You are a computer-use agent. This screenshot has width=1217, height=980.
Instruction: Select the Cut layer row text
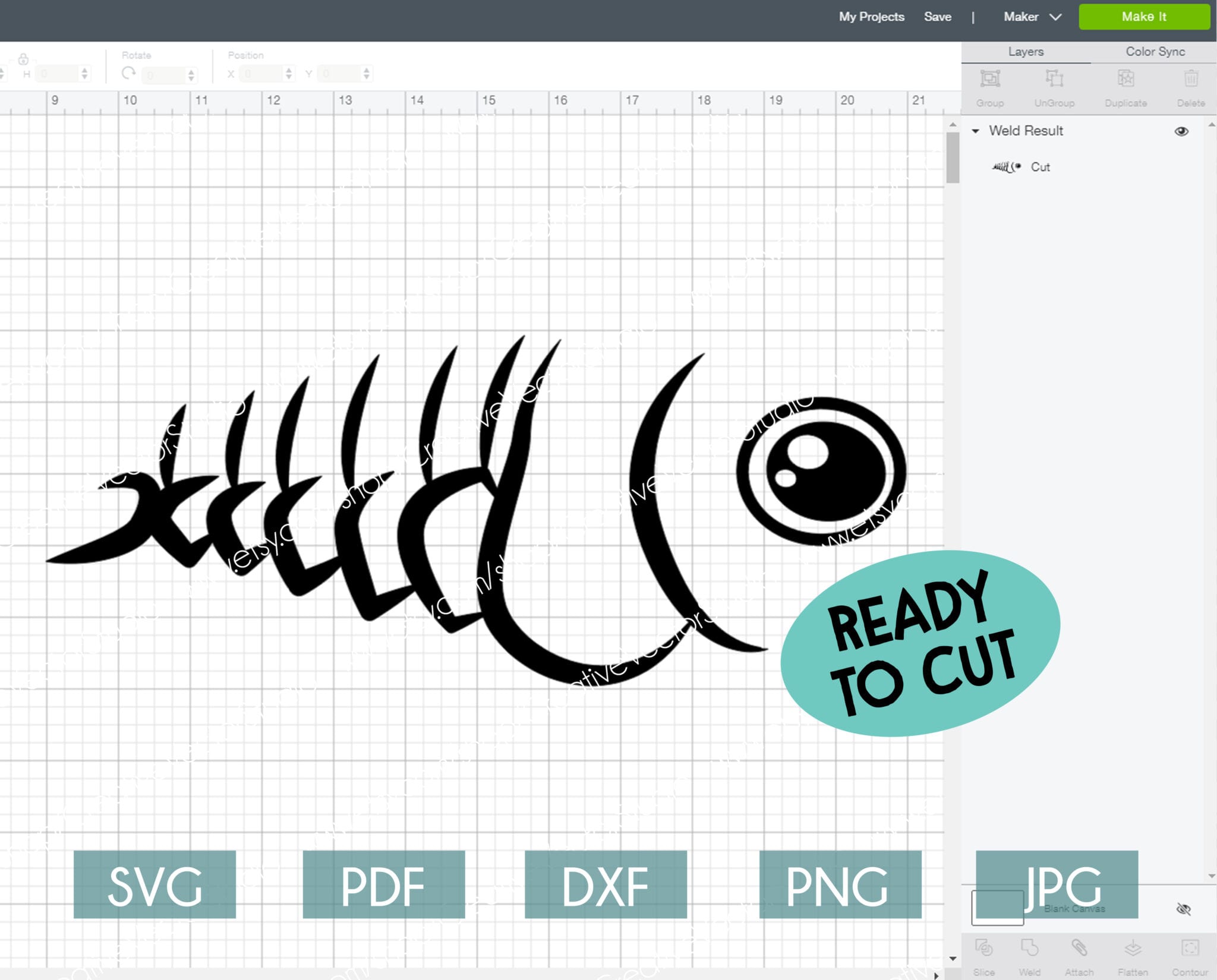click(x=1040, y=167)
